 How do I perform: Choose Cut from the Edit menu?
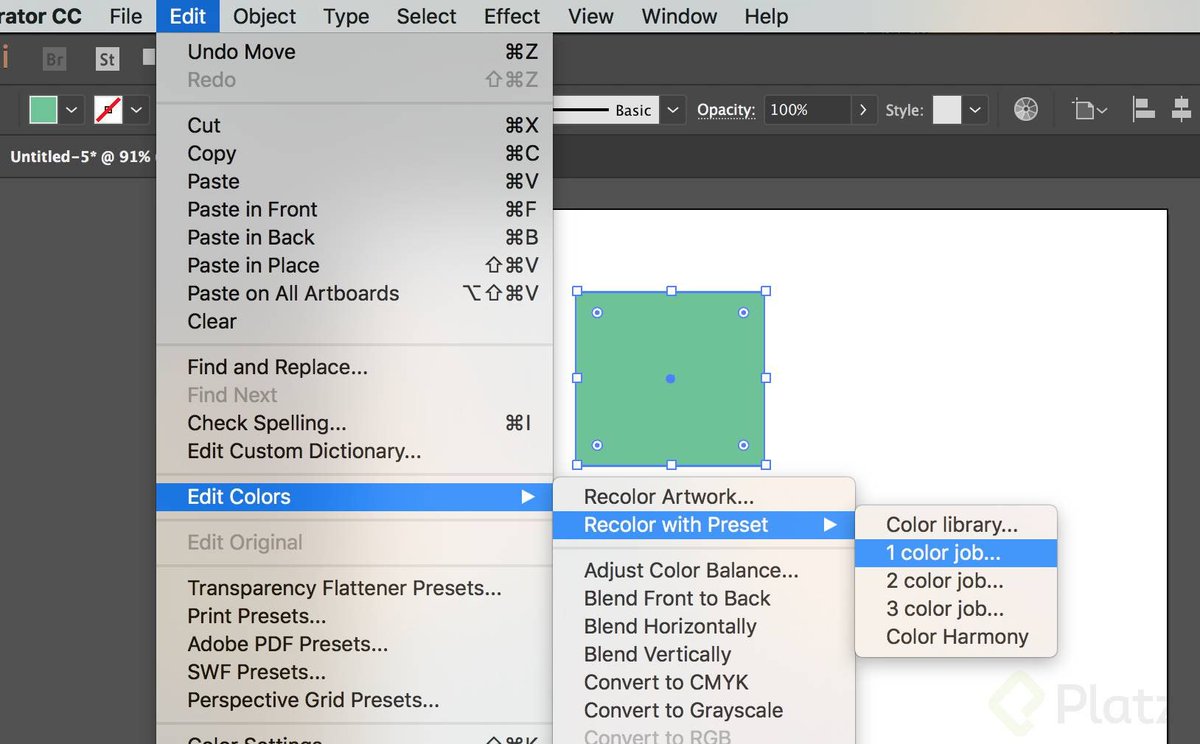(x=355, y=126)
